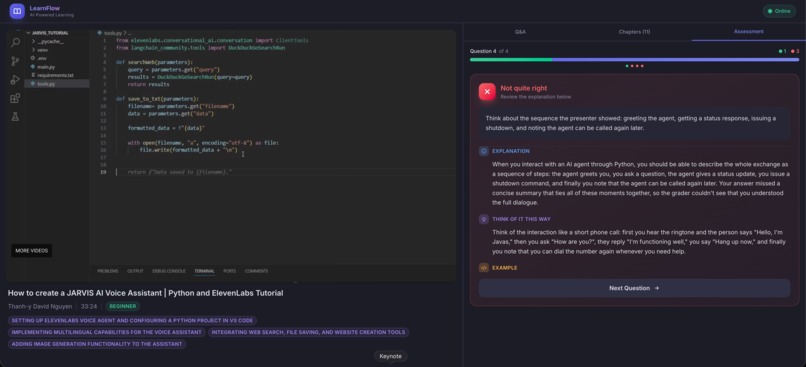Click the assessment question progress bar
806x367 pixels.
pos(634,60)
